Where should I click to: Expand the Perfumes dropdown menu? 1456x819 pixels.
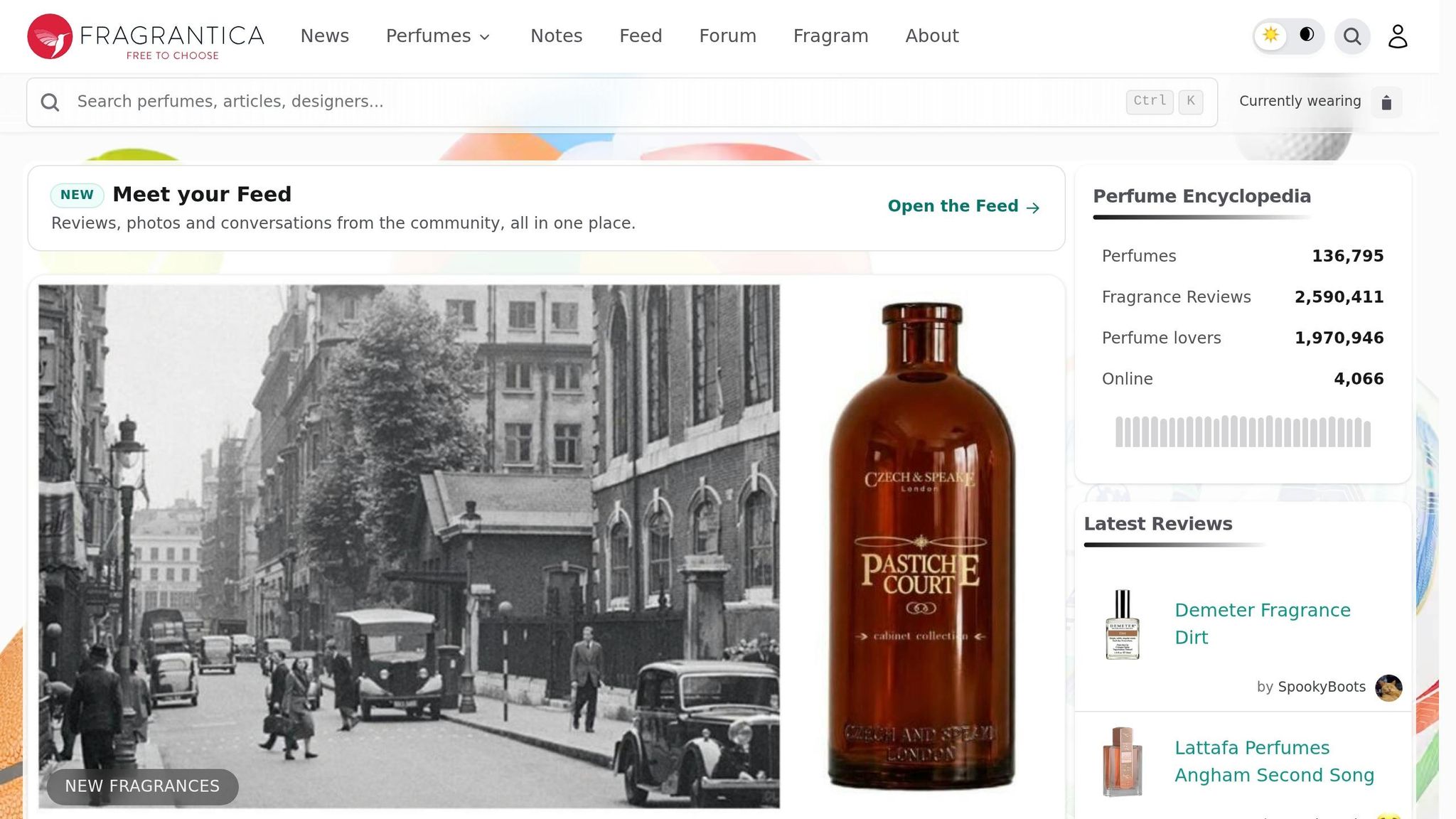[438, 36]
